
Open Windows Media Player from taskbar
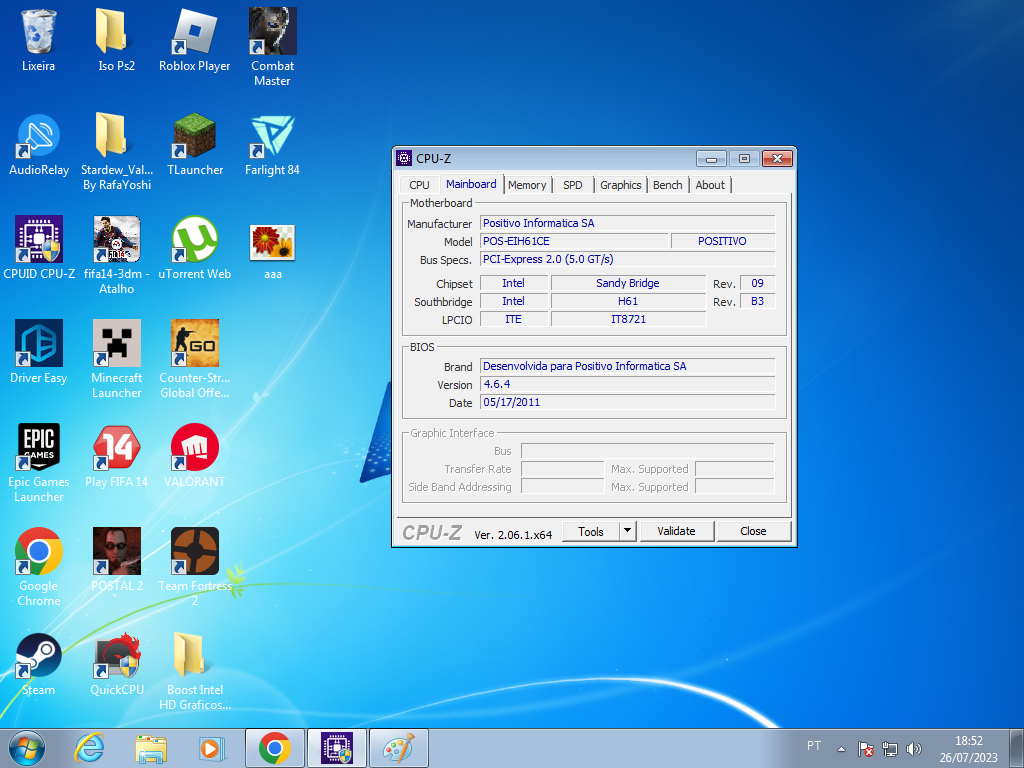[x=212, y=748]
